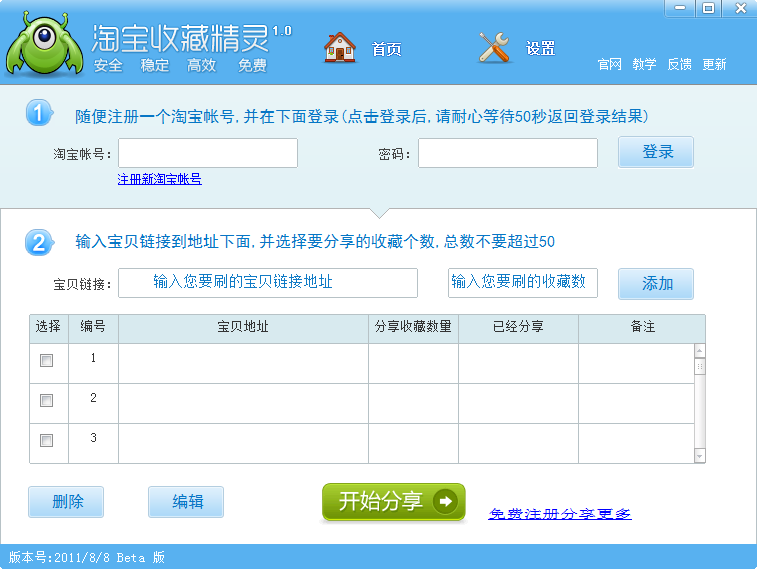Screen dimensions: 757x569
Task: Click the green one-eyed monster logo
Action: [x=44, y=44]
